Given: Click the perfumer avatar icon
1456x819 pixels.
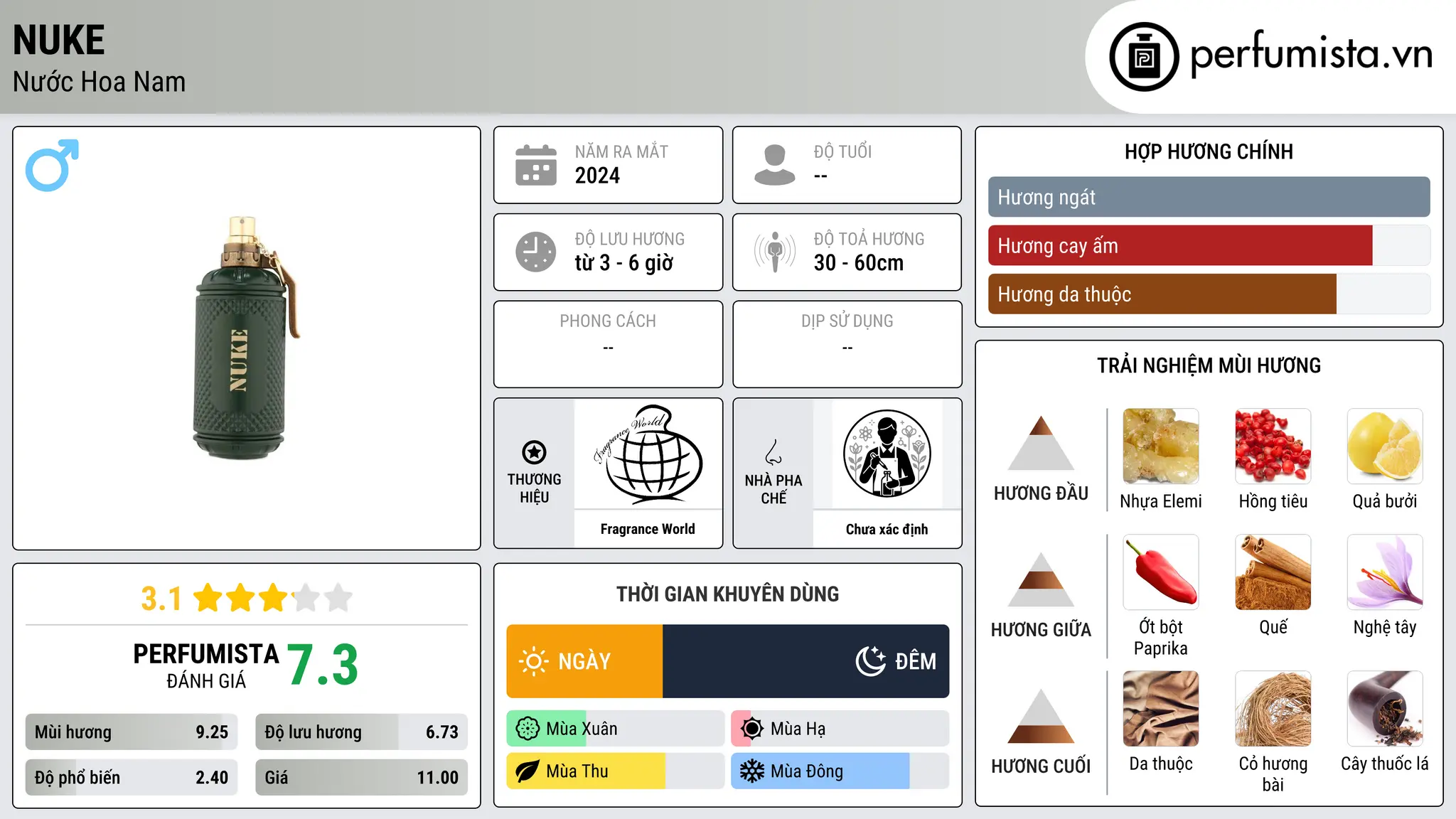Looking at the screenshot, I should click(x=887, y=454).
